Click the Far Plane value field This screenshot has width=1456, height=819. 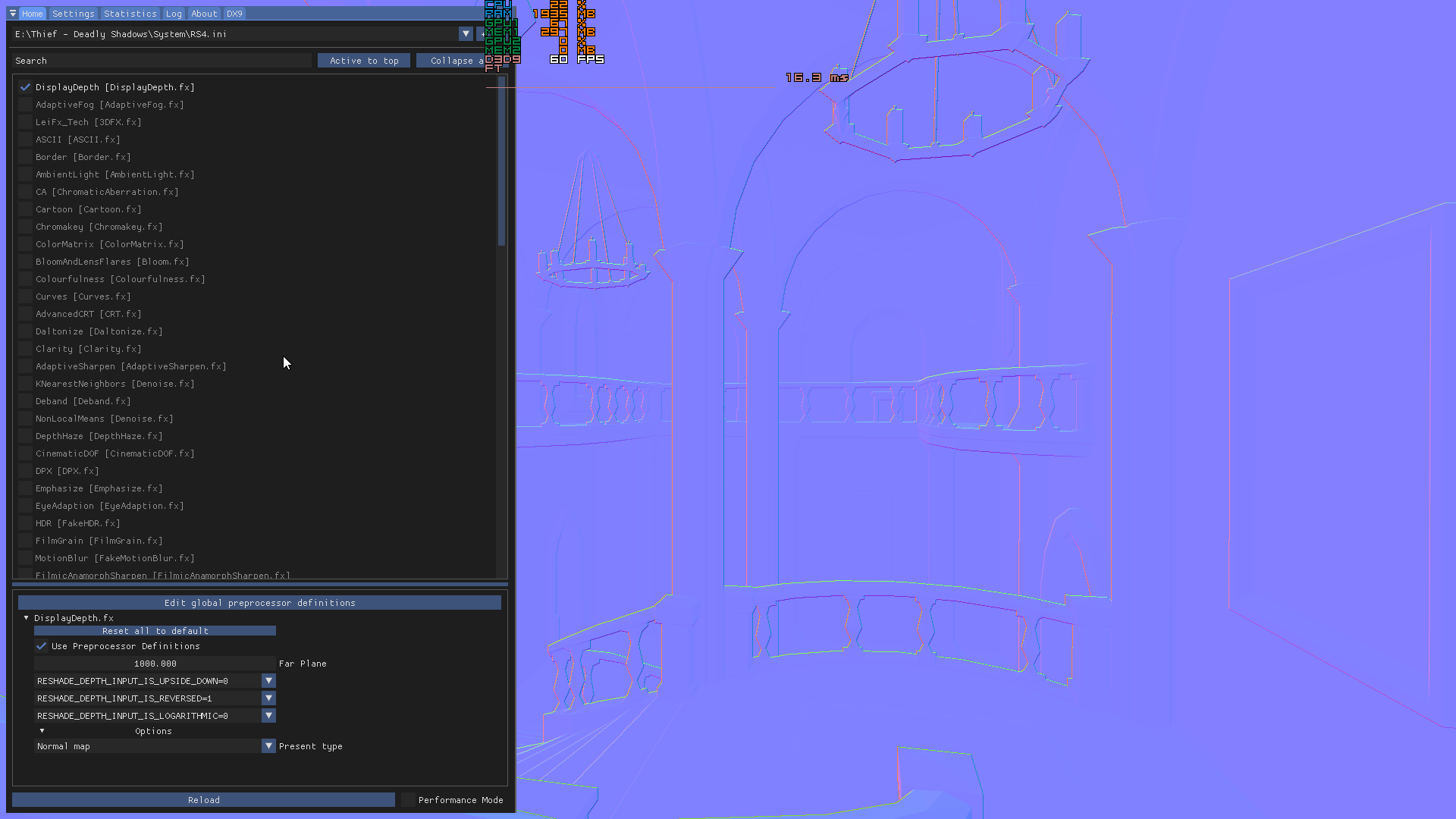point(155,664)
